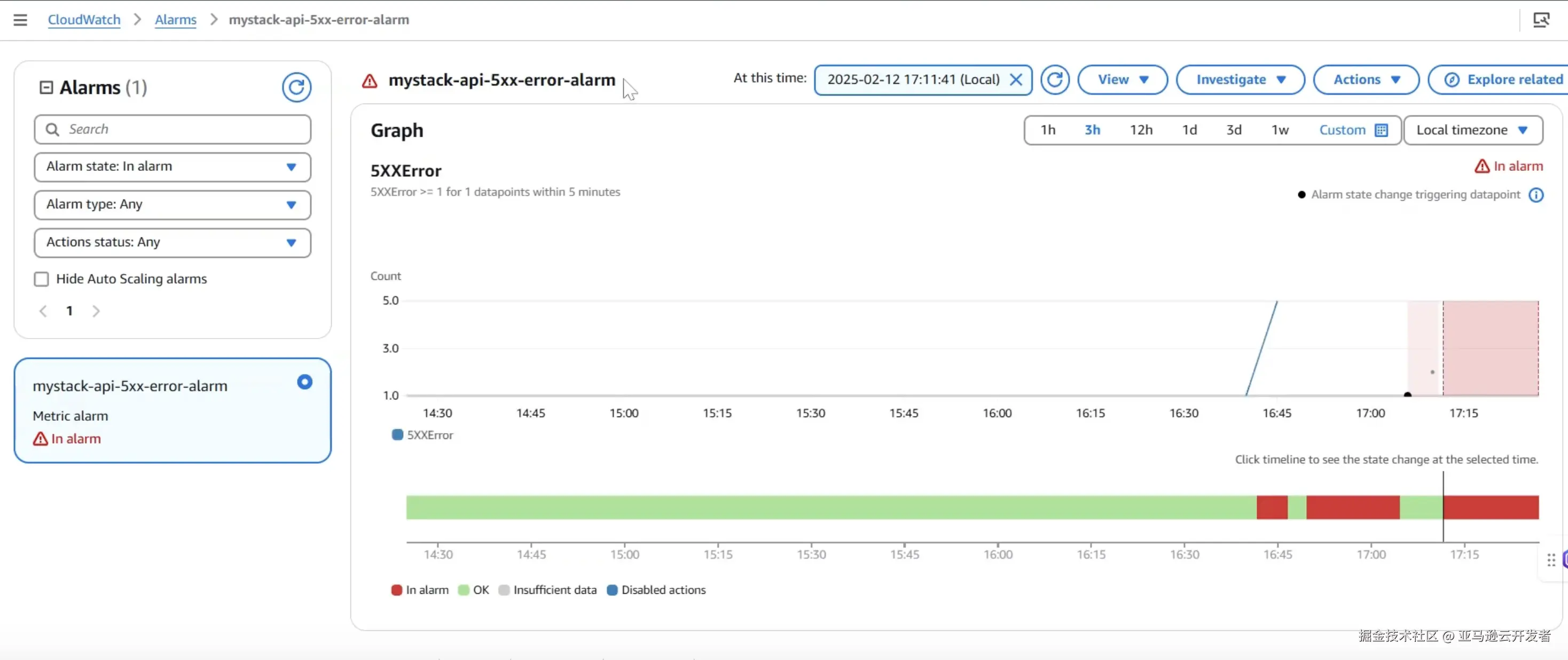Select the 1w time range

(x=1280, y=130)
